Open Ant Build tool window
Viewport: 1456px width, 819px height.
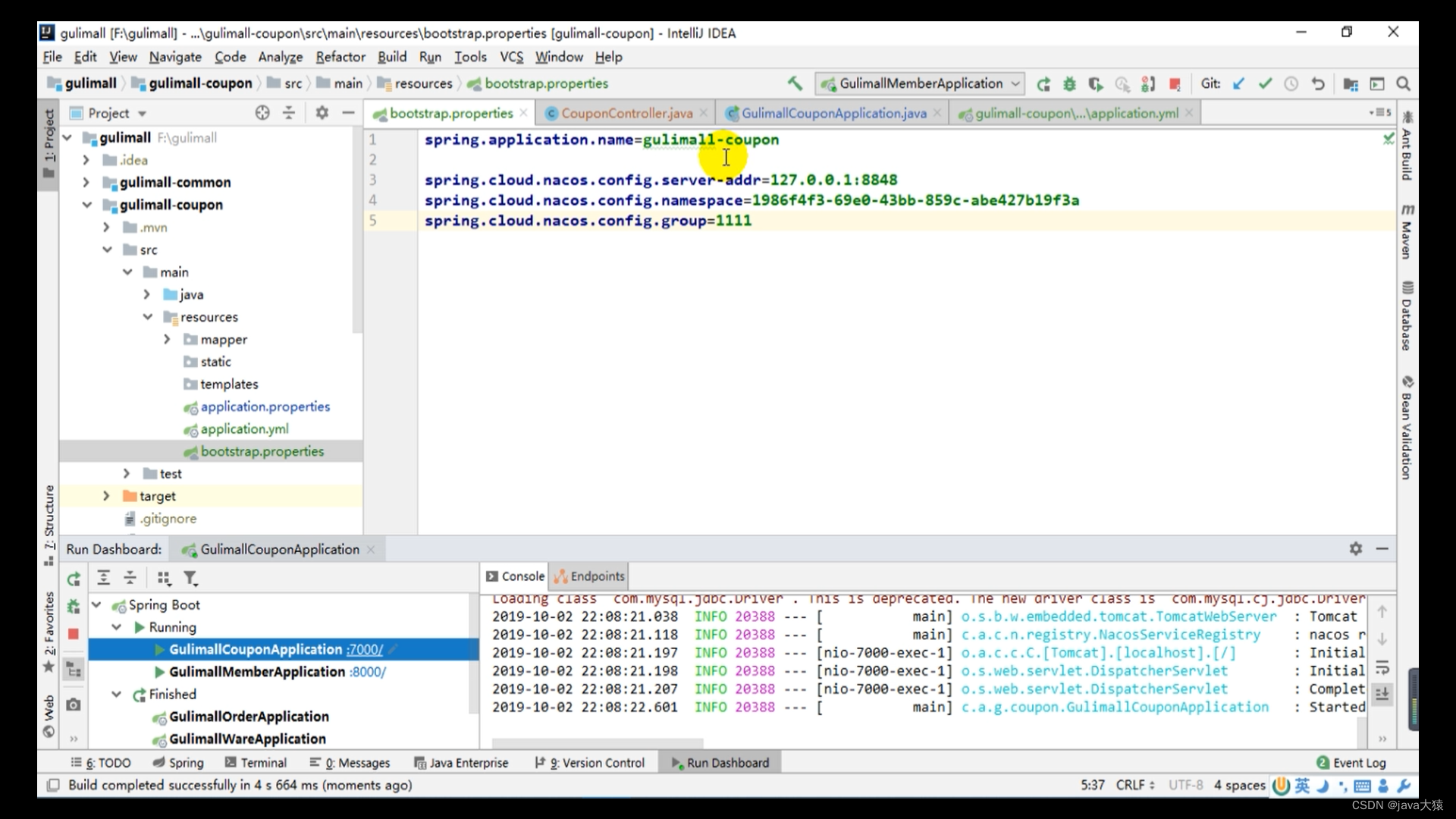pos(1407,146)
